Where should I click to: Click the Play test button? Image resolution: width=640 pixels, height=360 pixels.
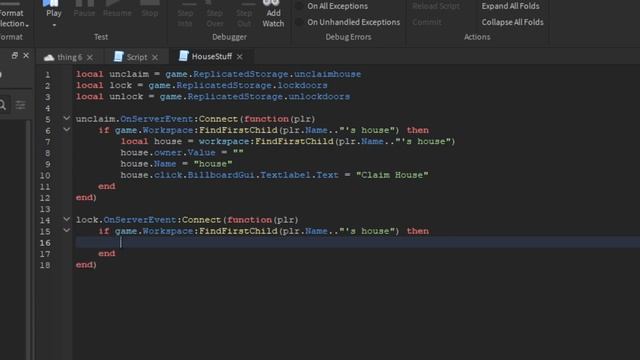click(x=53, y=9)
